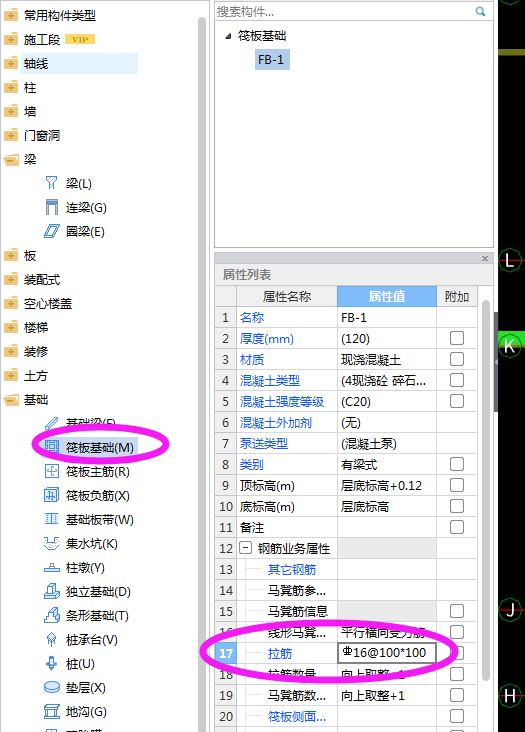
Task: Open the 筏板侧面 property link
Action: pyautogui.click(x=297, y=716)
